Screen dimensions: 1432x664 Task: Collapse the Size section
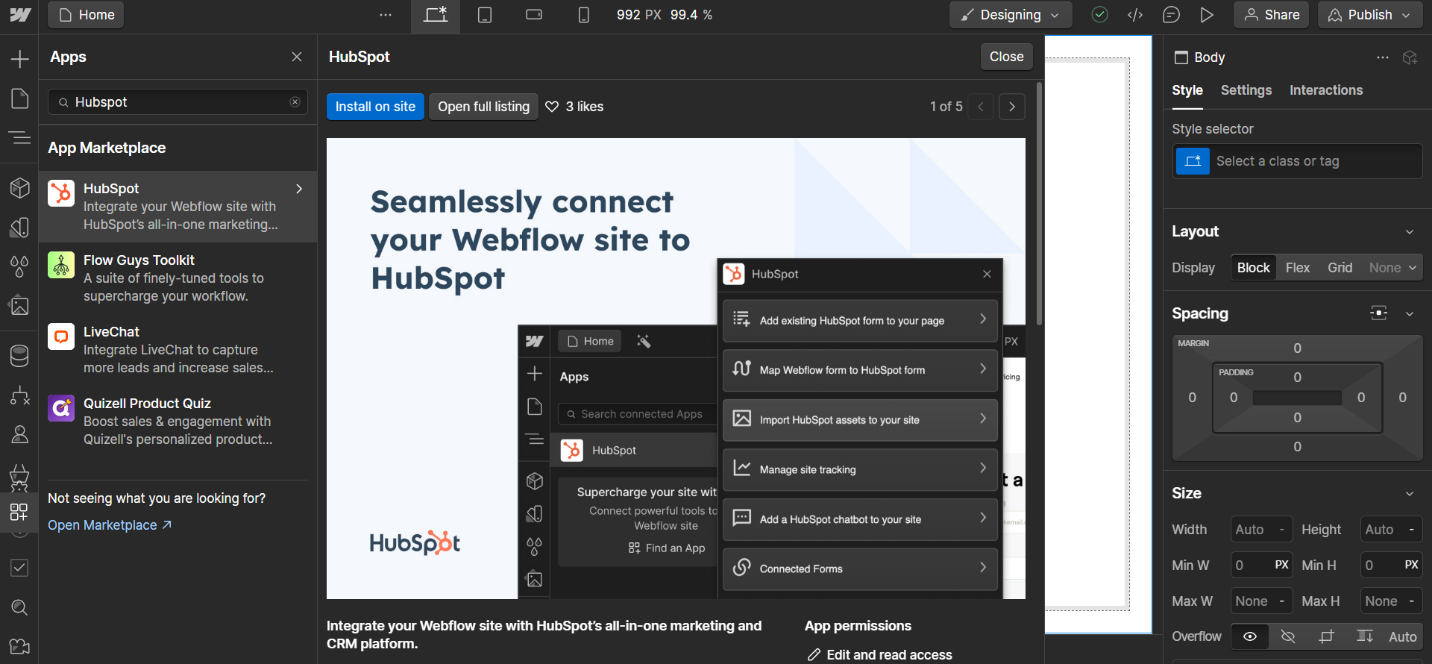coord(1410,494)
